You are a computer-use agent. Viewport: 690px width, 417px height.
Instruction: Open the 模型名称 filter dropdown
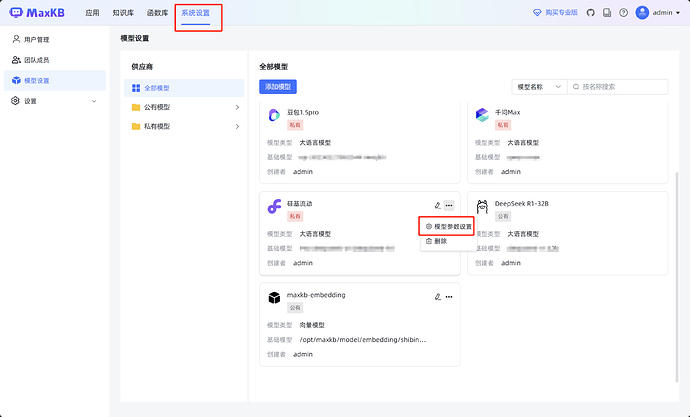click(x=540, y=87)
